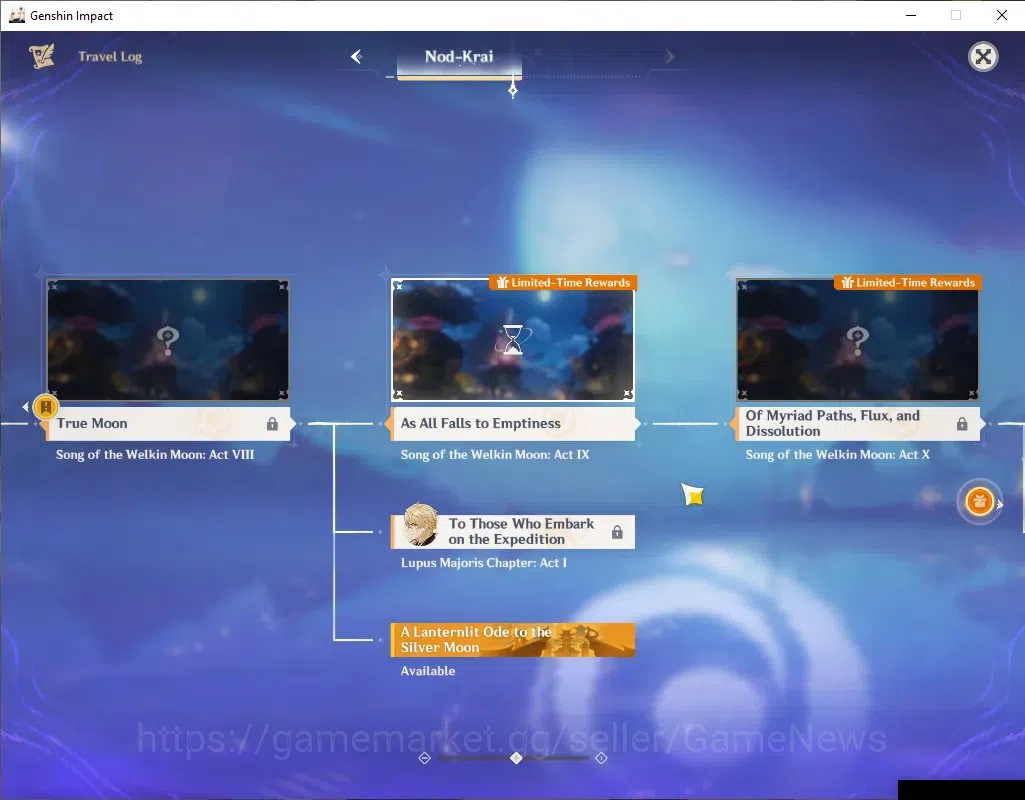This screenshot has height=800, width=1025.
Task: Close the Genshin Impact window
Action: tap(1001, 15)
